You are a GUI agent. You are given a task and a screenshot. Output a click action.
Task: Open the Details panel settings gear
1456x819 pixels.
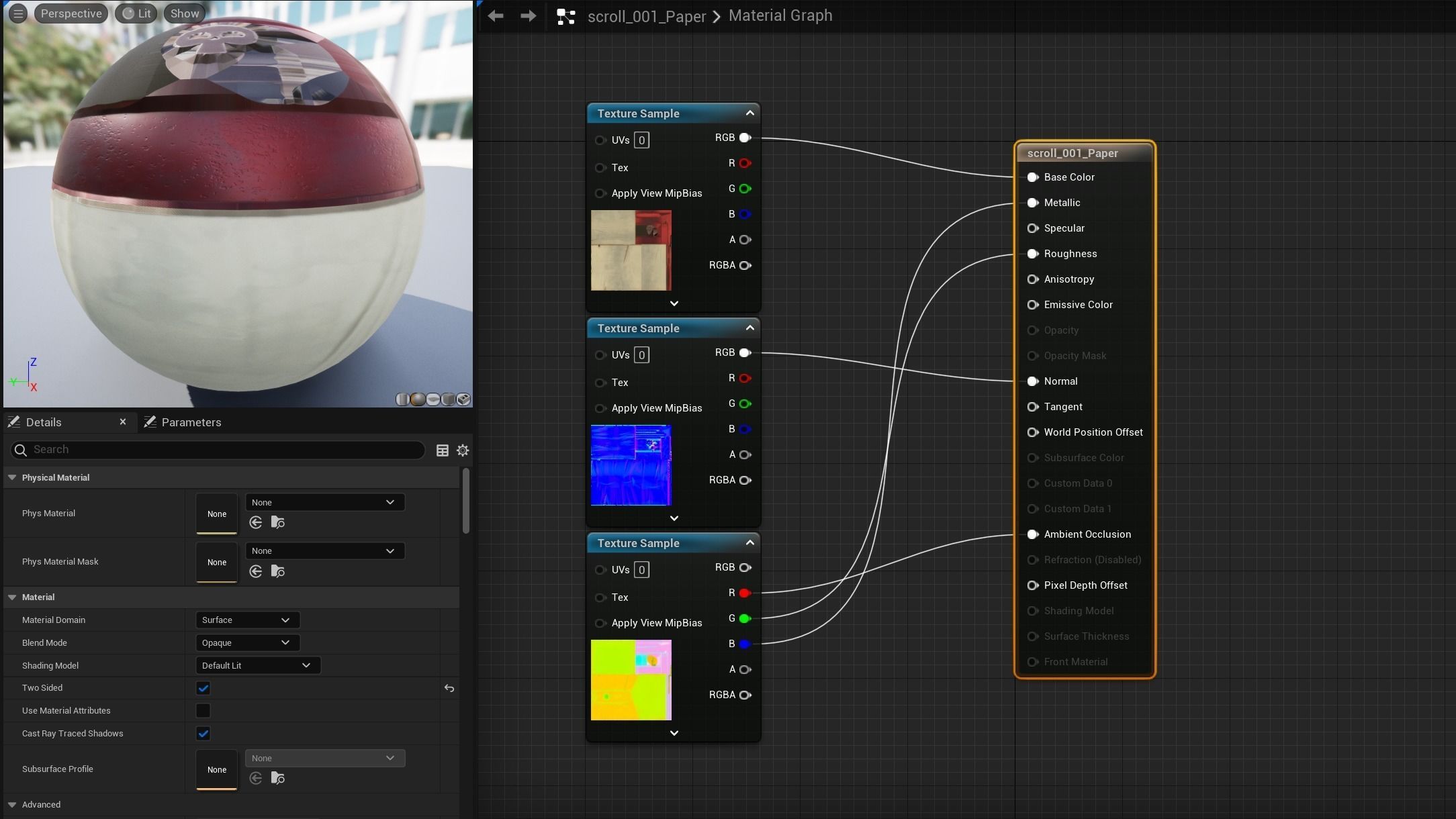tap(463, 450)
